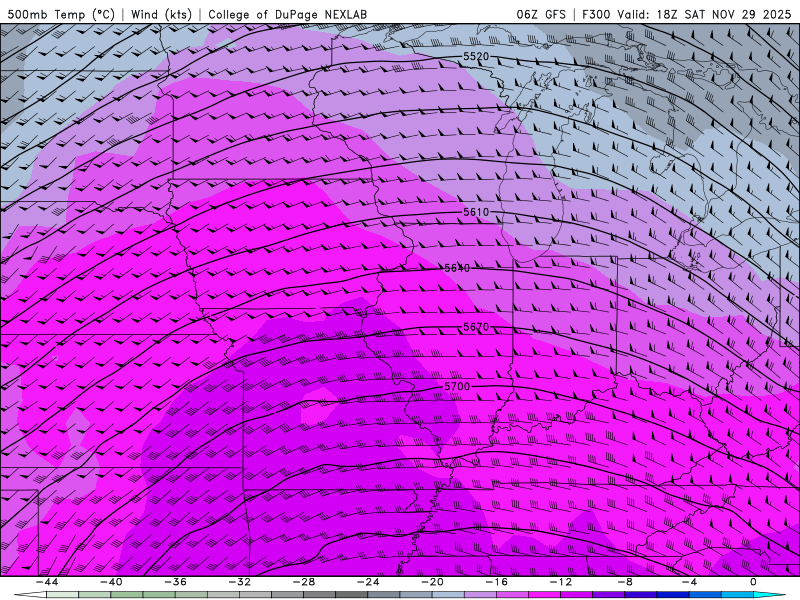
Task: Click the 5610 height contour label
Action: click(476, 212)
